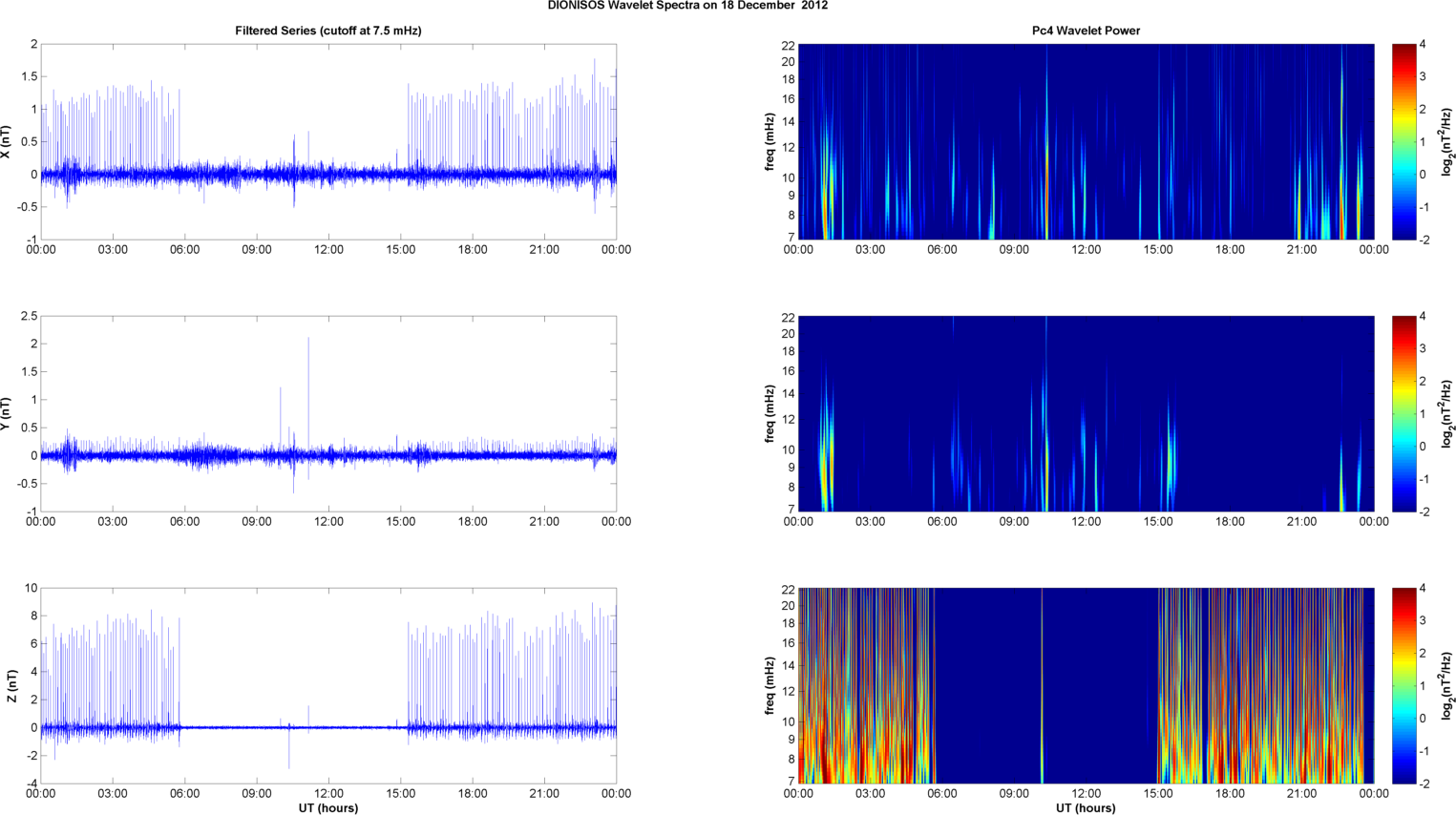Pick the colorbar beside the Y wavelet spectrogram
The width and height of the screenshot is (1456, 815).
click(1405, 414)
